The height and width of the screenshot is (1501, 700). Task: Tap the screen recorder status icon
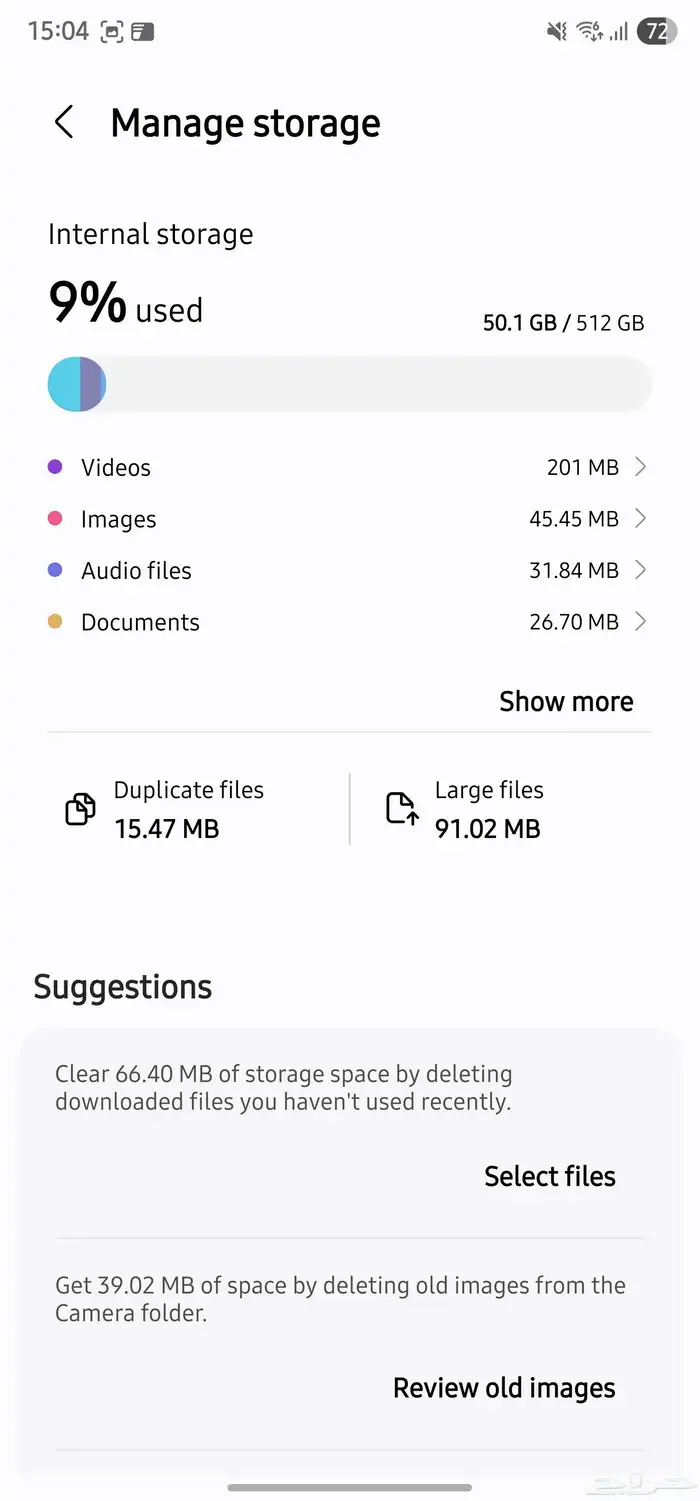click(x=112, y=32)
